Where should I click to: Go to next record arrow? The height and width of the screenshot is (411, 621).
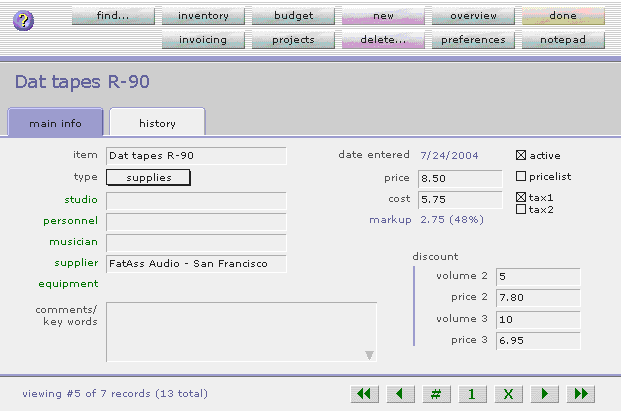point(545,394)
